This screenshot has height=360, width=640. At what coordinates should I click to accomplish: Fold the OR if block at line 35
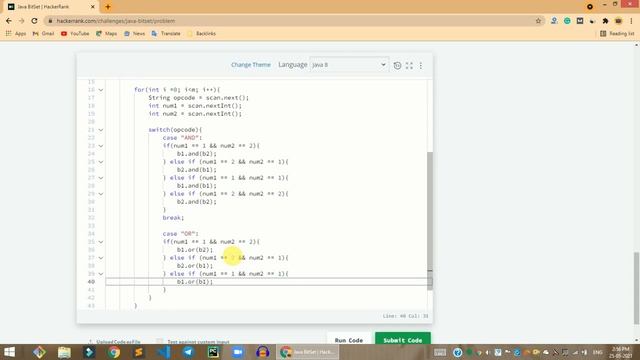tap(101, 242)
